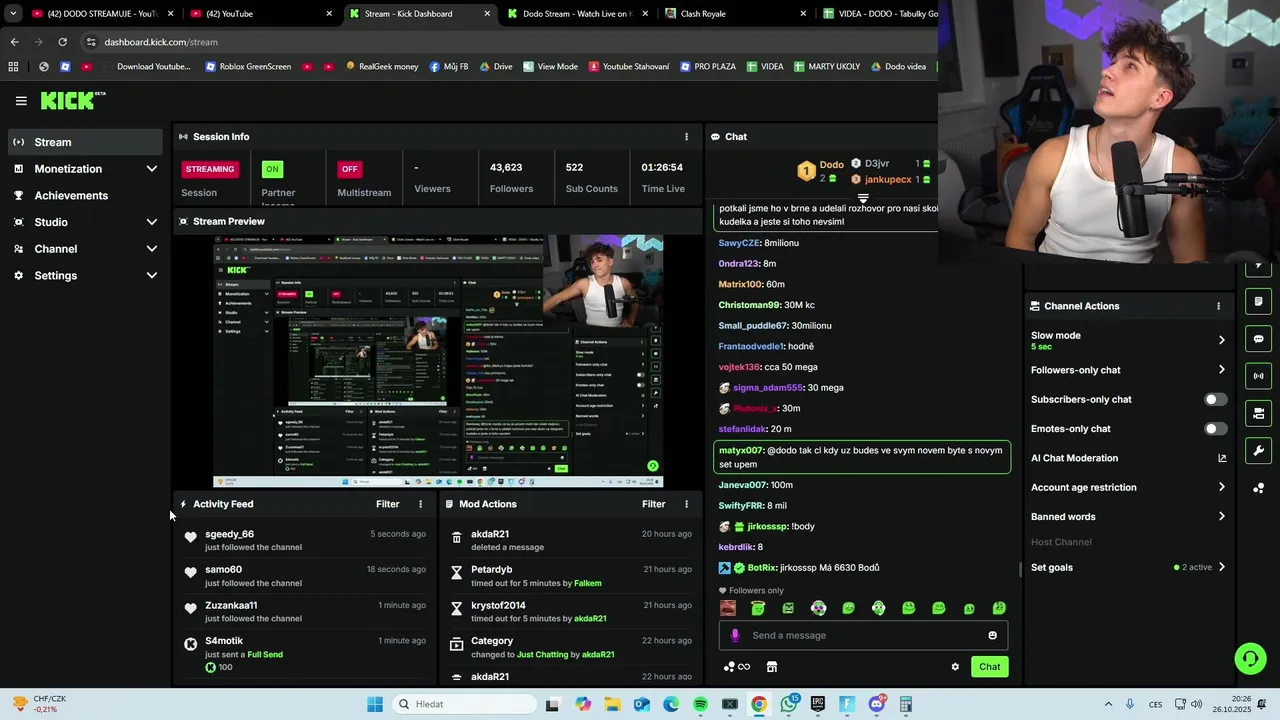The width and height of the screenshot is (1280, 720).
Task: Click the microphone icon in message box
Action: (x=735, y=635)
